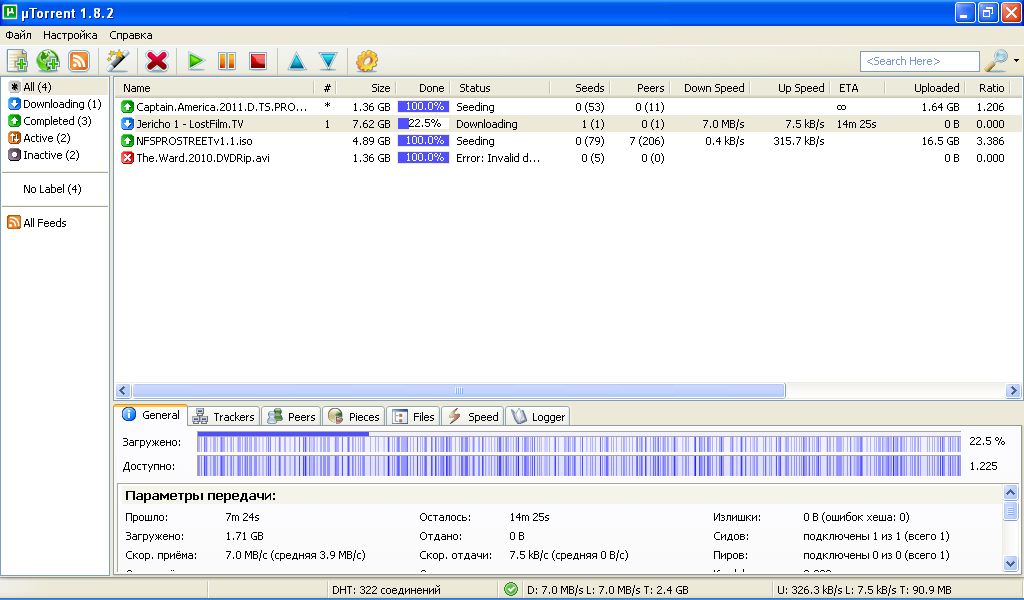Click the error icon of The.Ward.2010.DVDRip.avi
The image size is (1024, 600).
[127, 157]
